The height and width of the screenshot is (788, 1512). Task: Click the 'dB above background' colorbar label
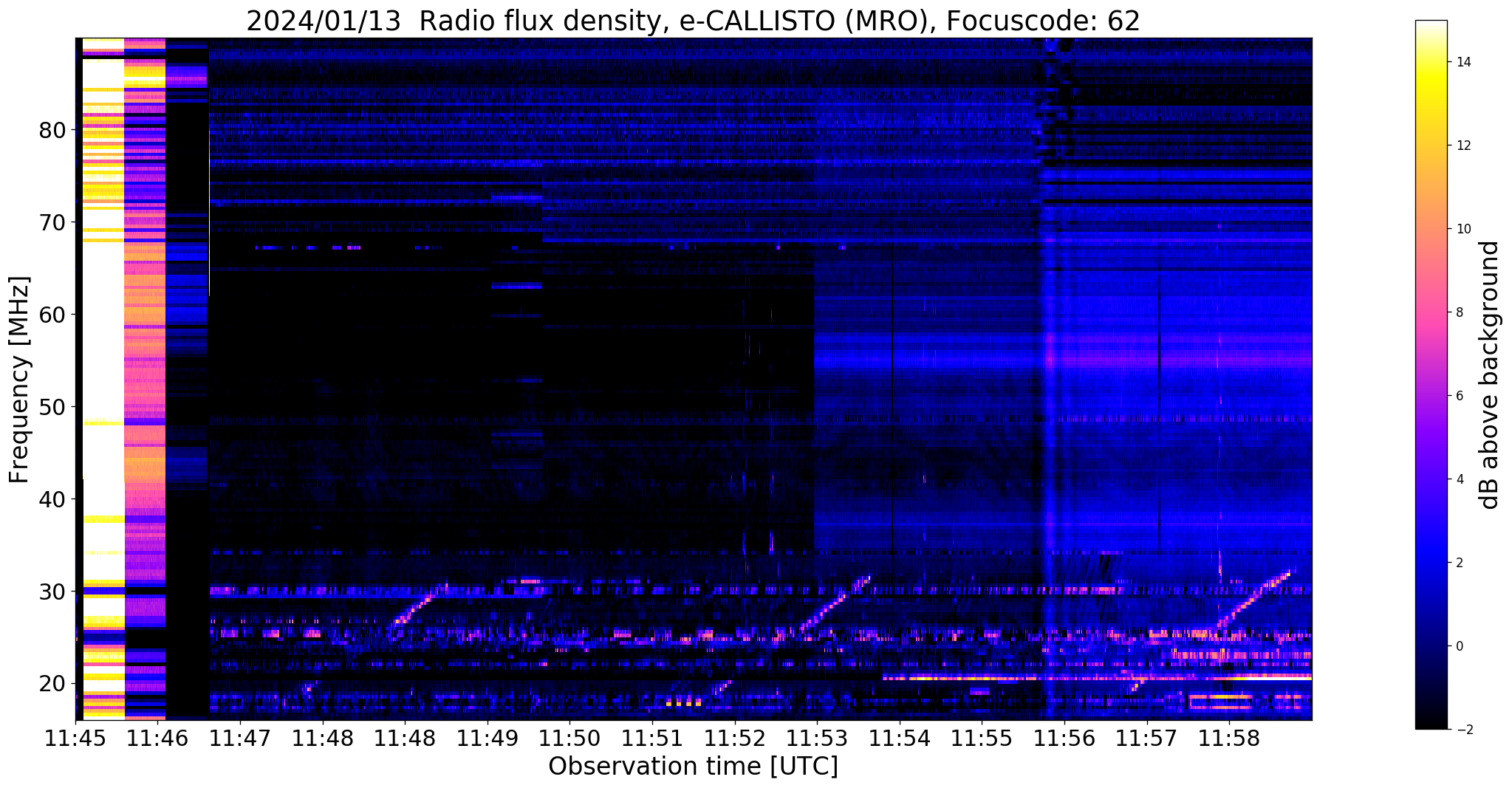coord(1489,375)
